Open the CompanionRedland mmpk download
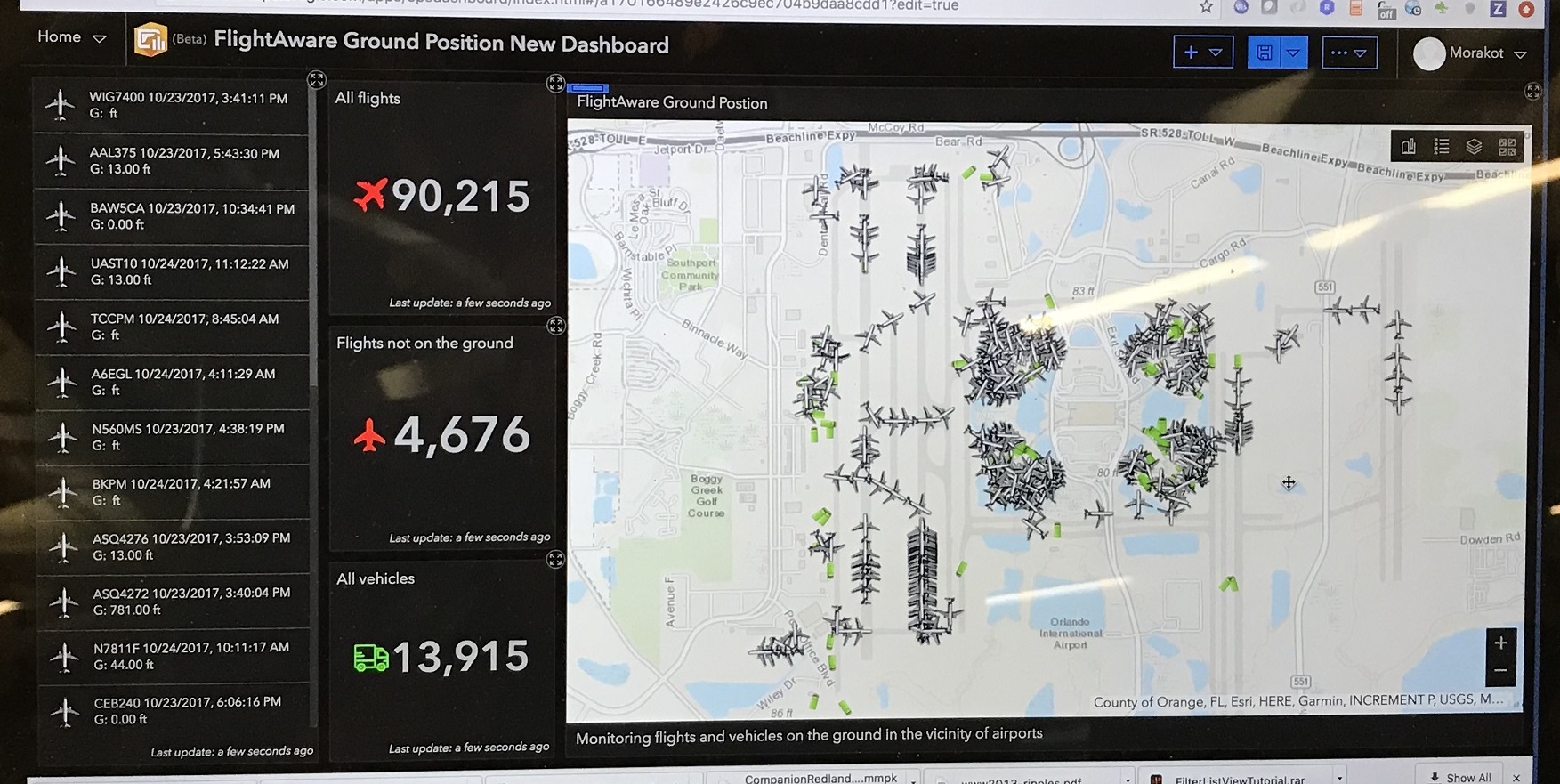 click(x=820, y=778)
